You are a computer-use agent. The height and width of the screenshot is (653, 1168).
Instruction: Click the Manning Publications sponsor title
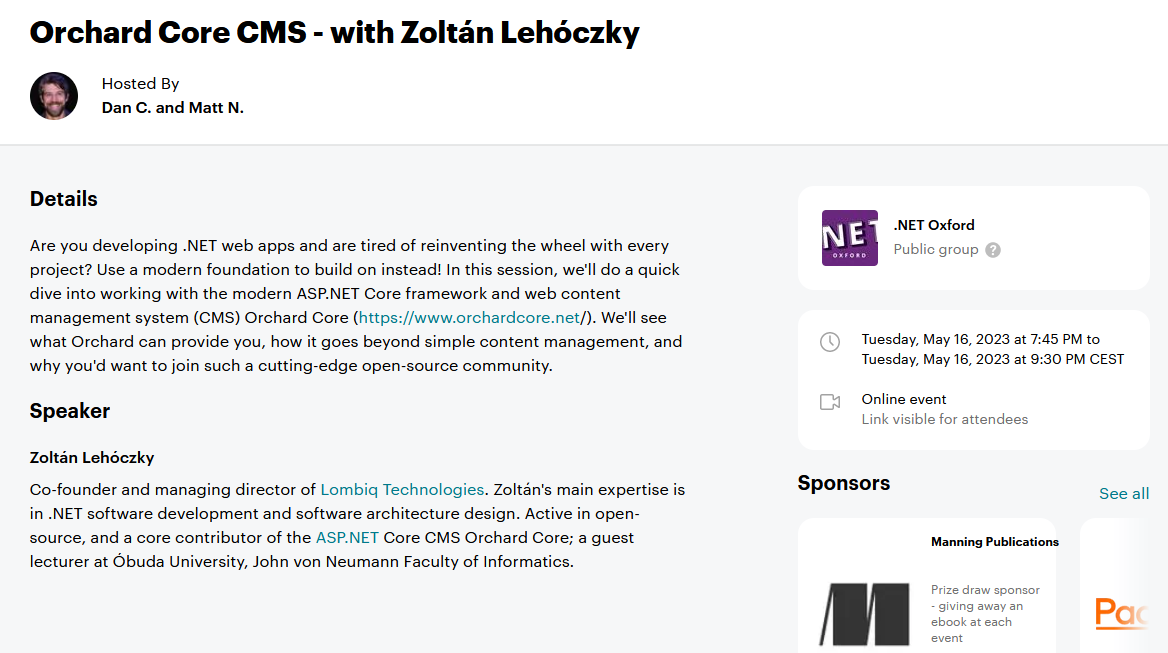pyautogui.click(x=994, y=542)
